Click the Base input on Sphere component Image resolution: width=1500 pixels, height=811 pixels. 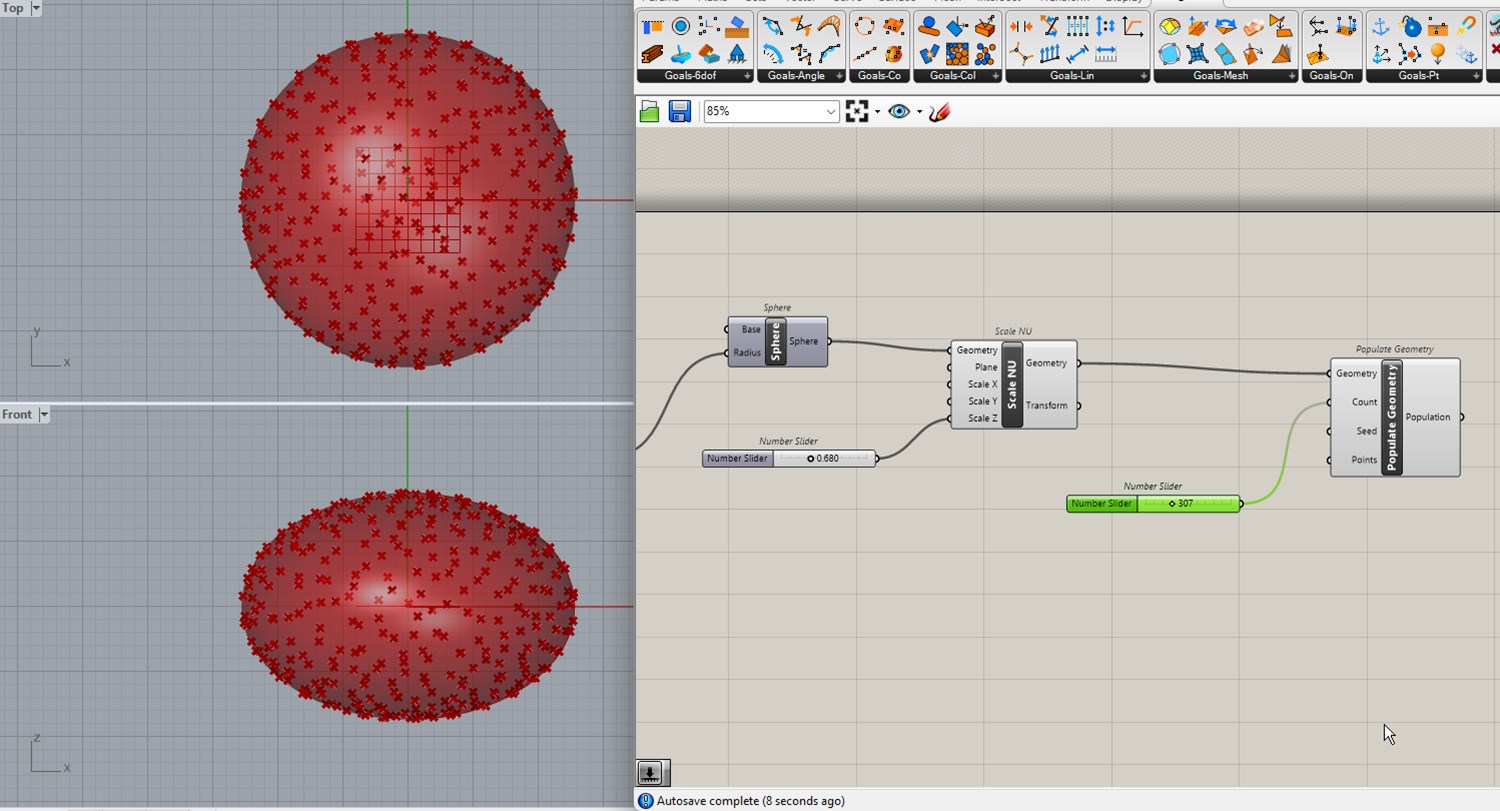tap(751, 330)
